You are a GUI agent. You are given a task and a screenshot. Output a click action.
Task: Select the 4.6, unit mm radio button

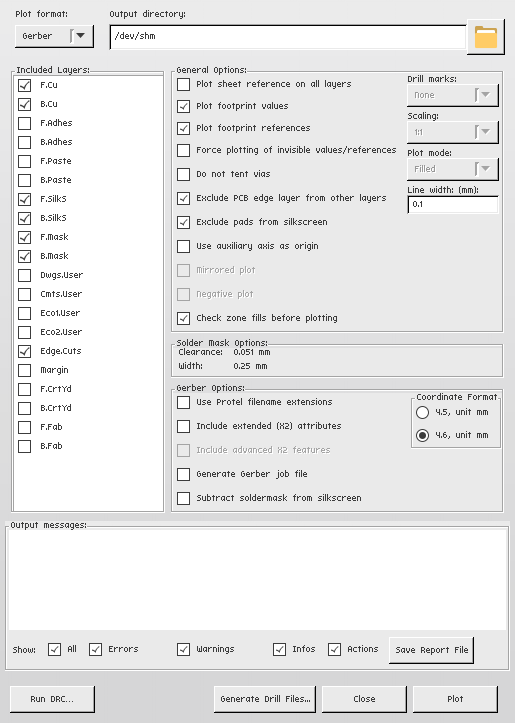click(x=422, y=435)
